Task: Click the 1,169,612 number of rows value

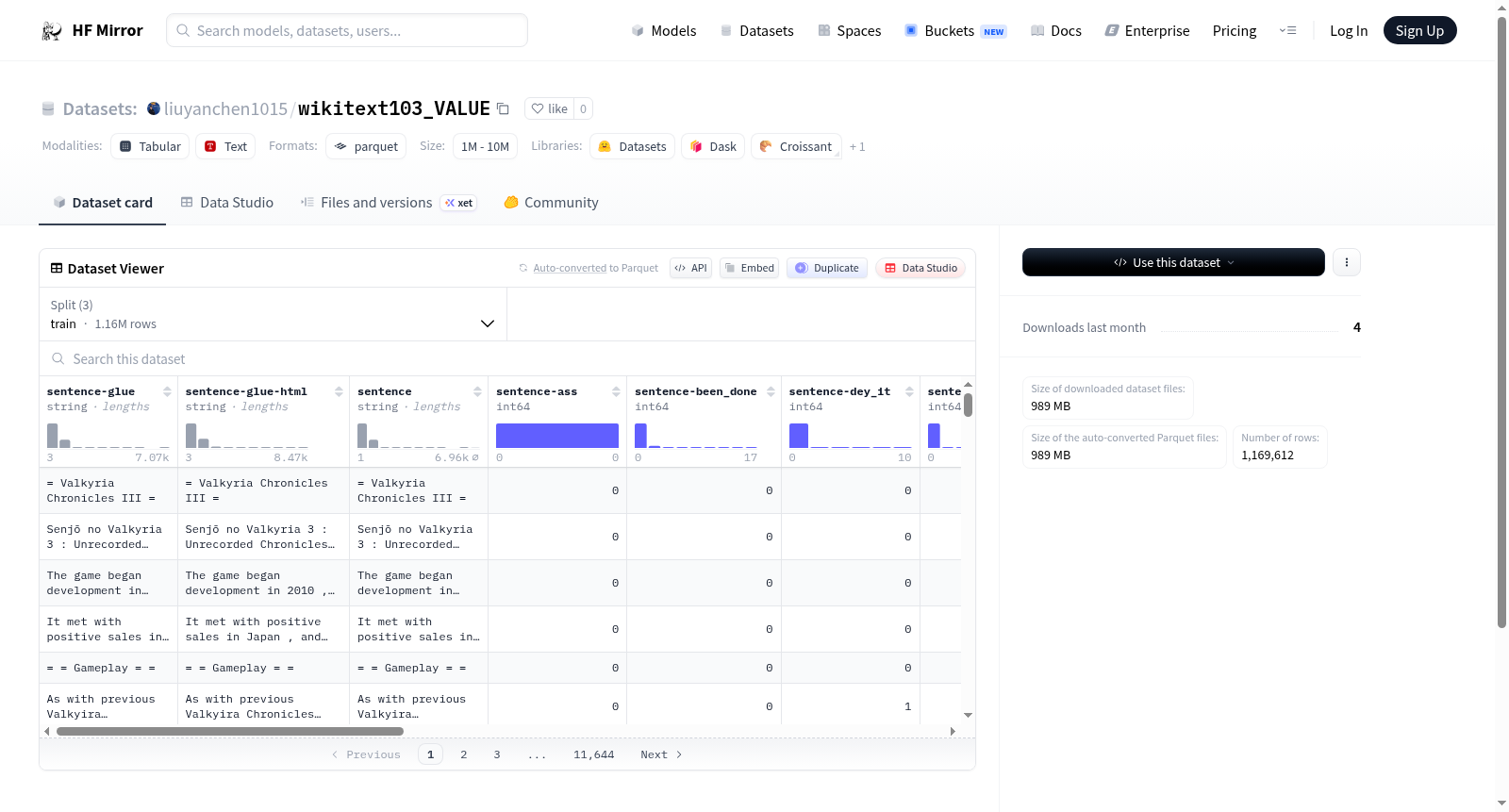Action: click(x=1268, y=456)
